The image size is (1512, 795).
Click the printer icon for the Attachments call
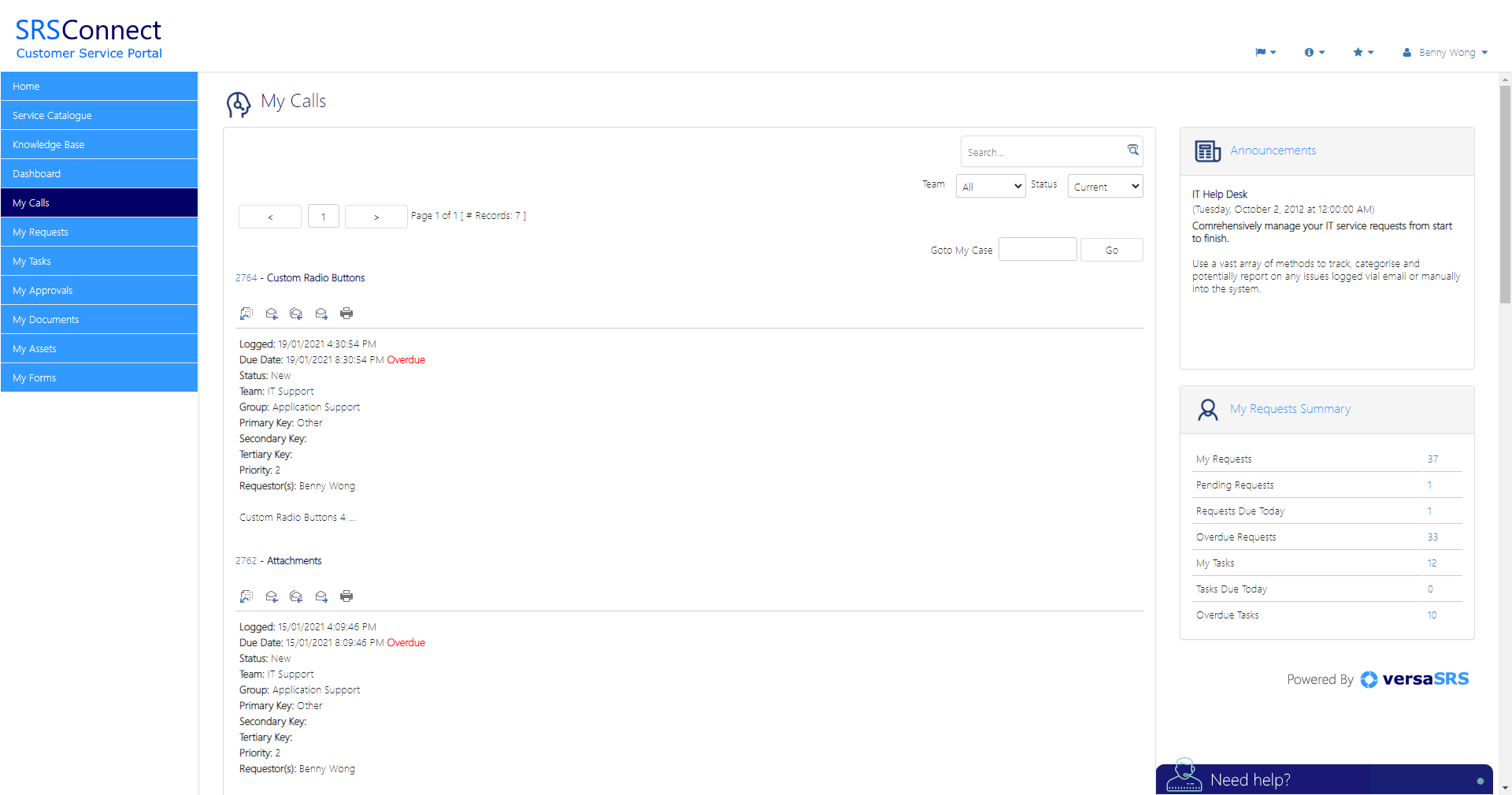click(346, 596)
